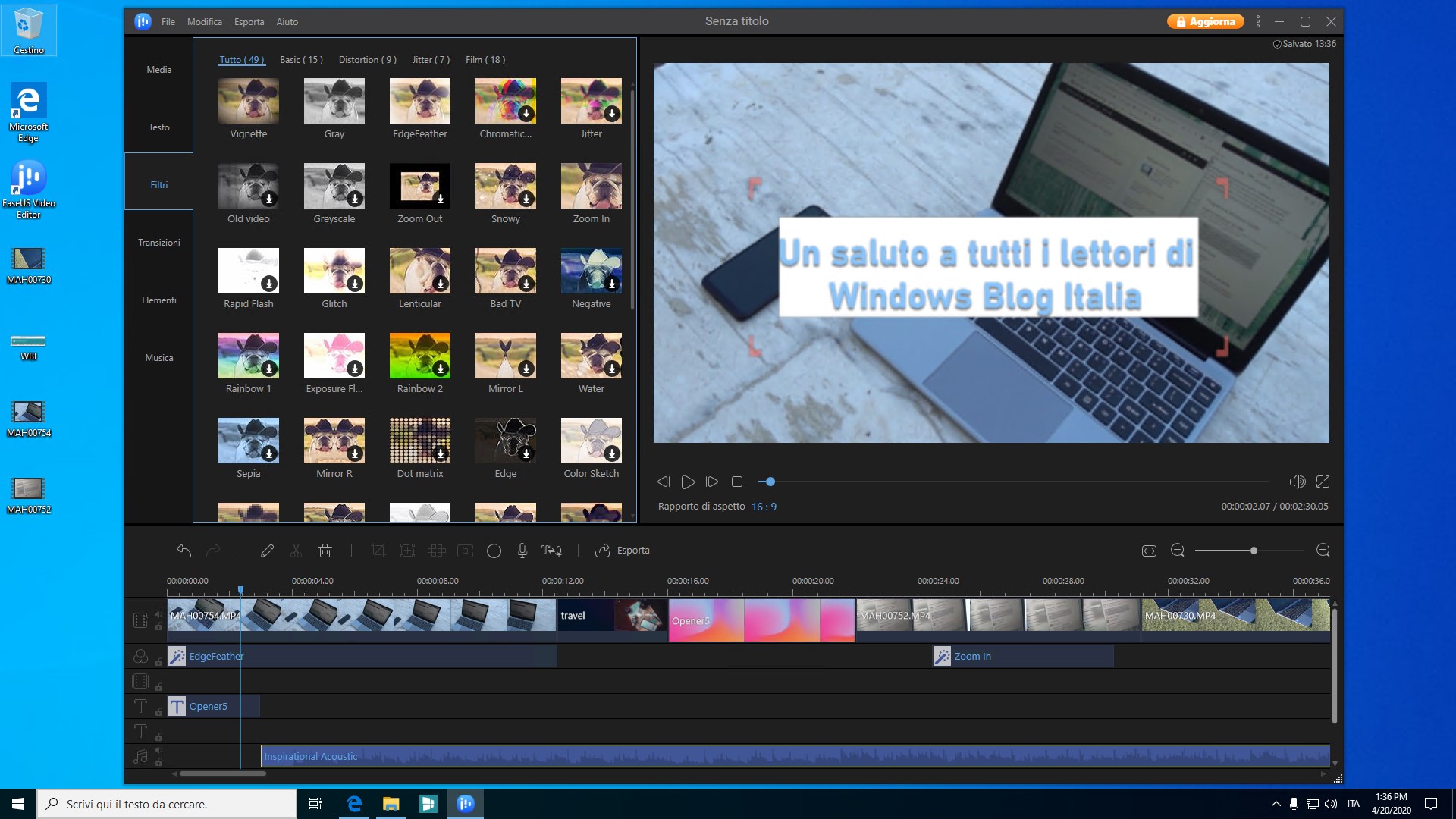Viewport: 1456px width, 819px height.
Task: Select the travel clip on timeline
Action: [x=613, y=620]
